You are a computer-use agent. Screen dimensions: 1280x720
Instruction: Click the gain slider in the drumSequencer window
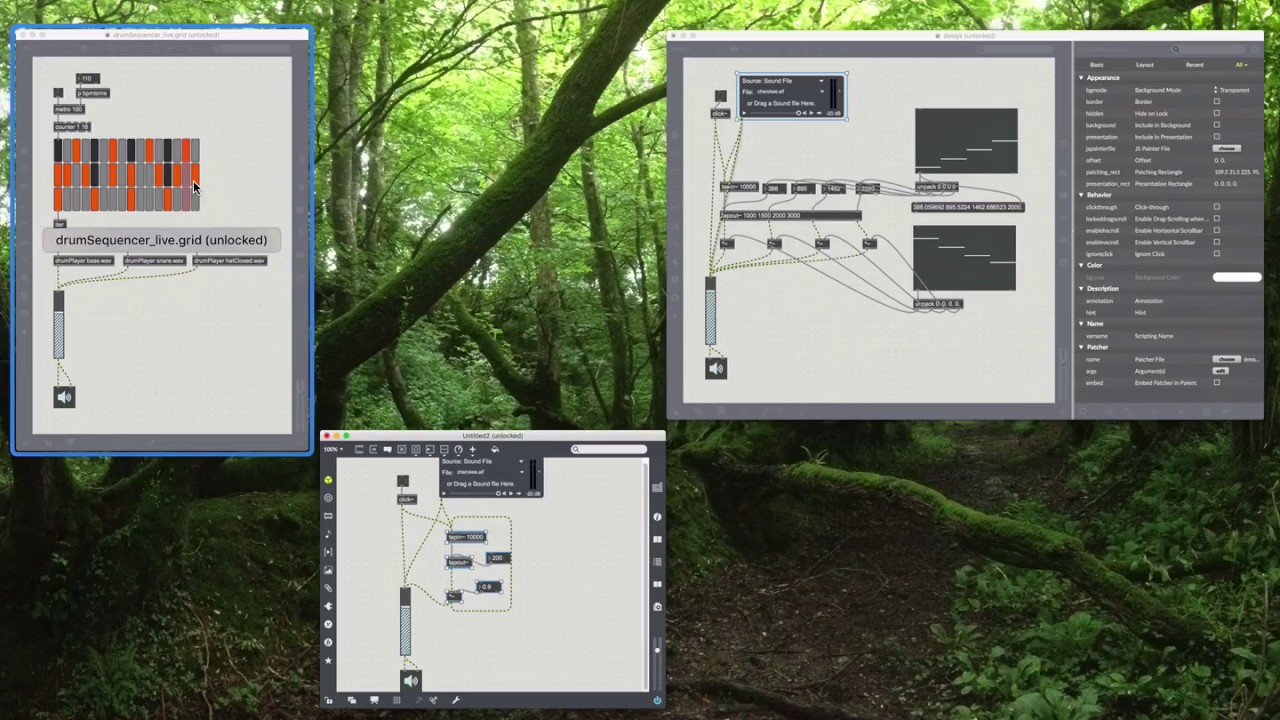click(x=58, y=324)
